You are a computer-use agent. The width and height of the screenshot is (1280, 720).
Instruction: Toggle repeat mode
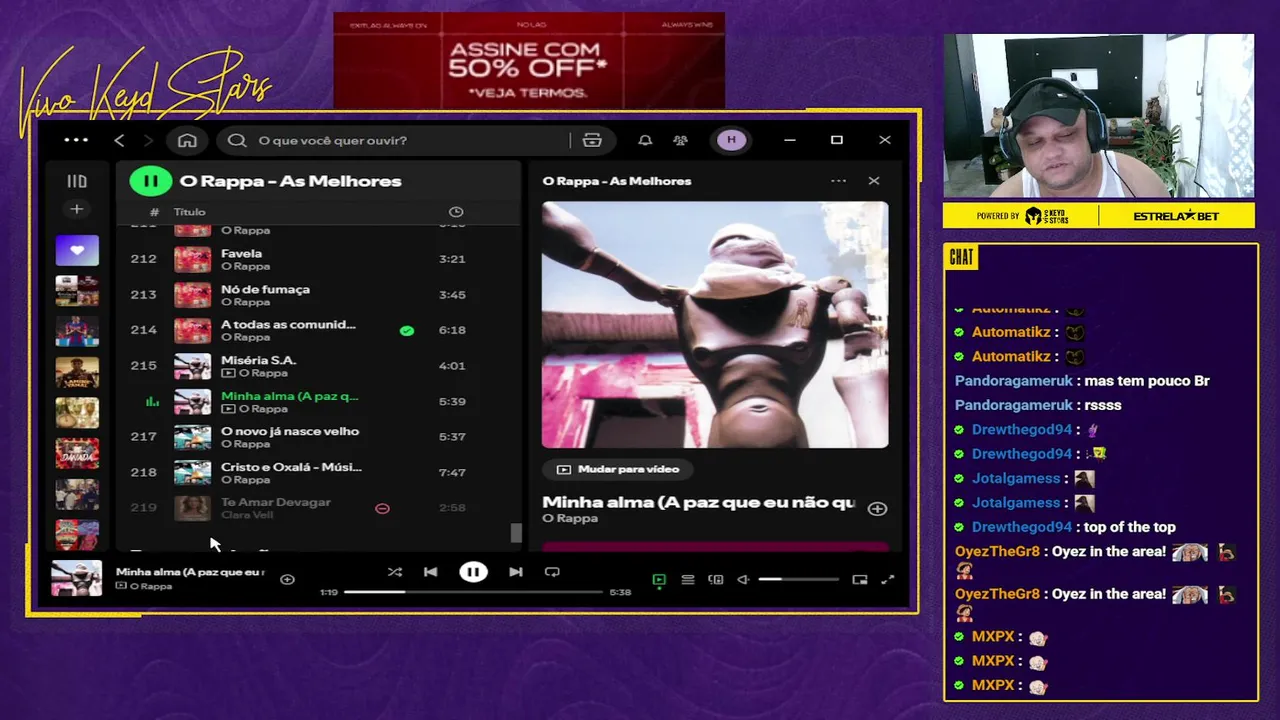pyautogui.click(x=552, y=572)
